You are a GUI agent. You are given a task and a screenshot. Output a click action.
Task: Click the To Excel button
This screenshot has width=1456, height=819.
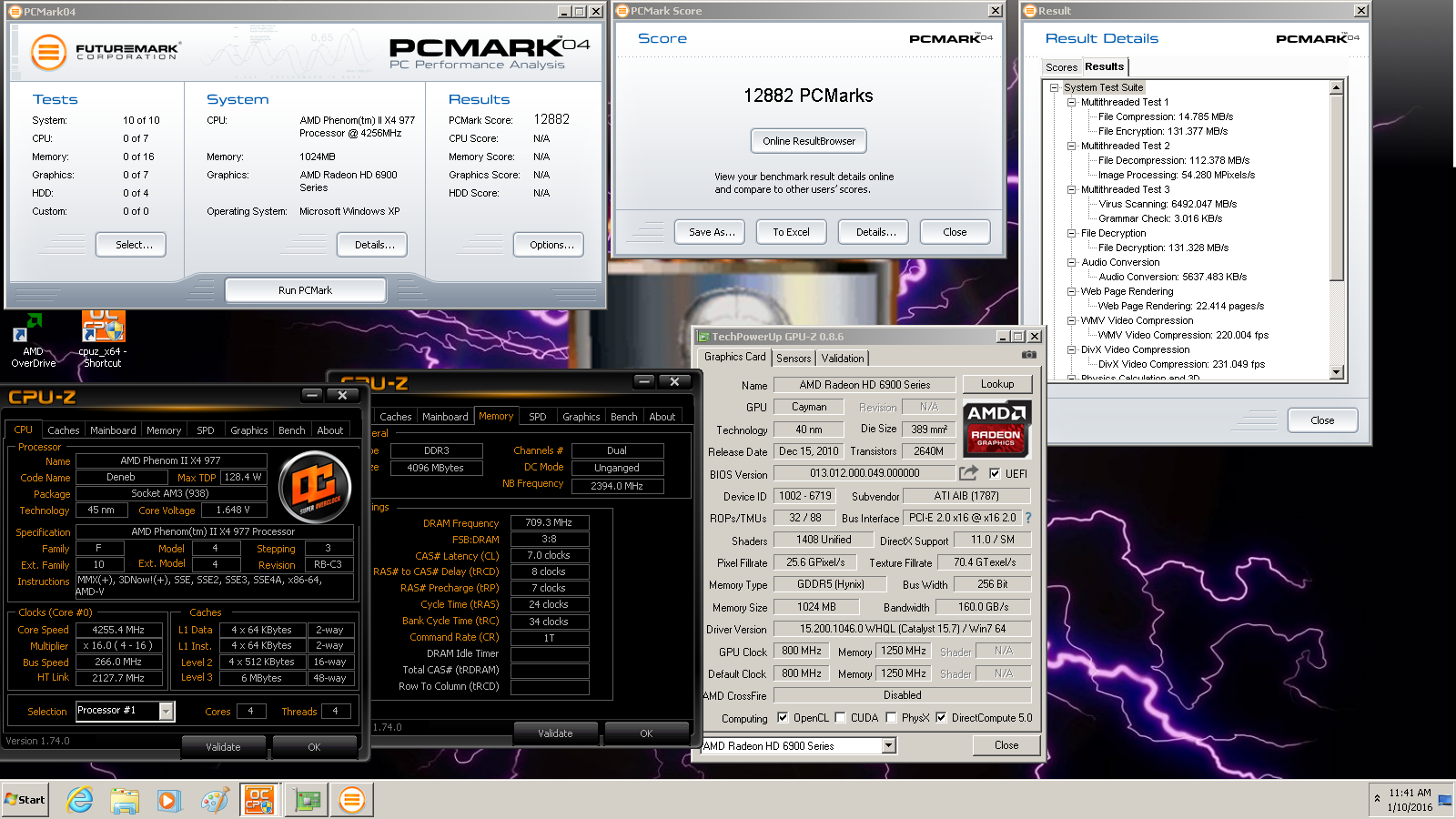coord(791,232)
